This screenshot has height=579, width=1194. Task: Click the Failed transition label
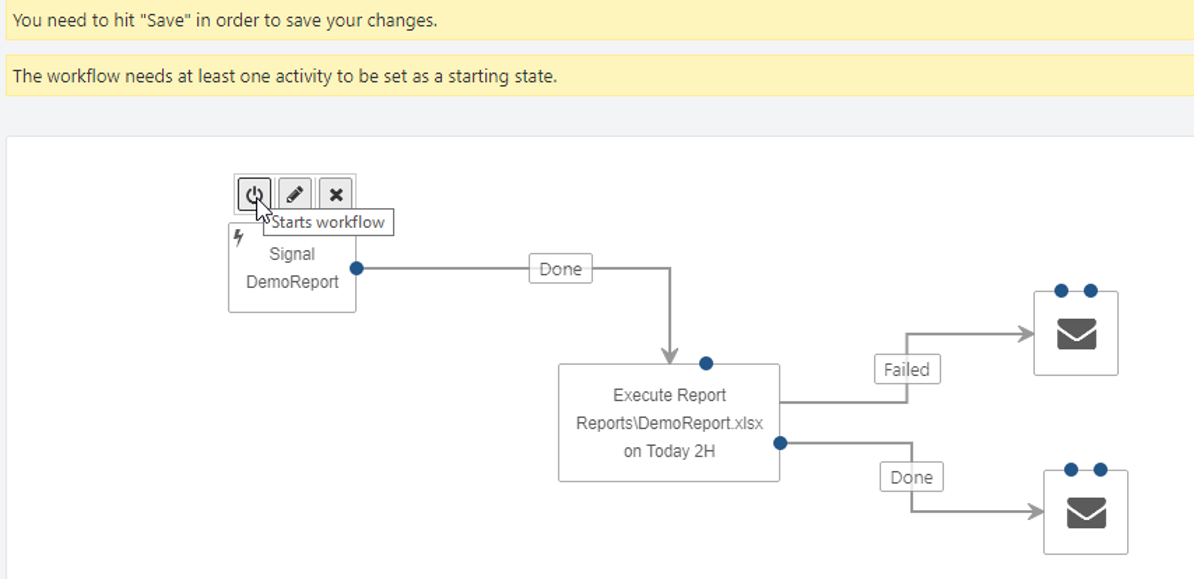click(907, 369)
